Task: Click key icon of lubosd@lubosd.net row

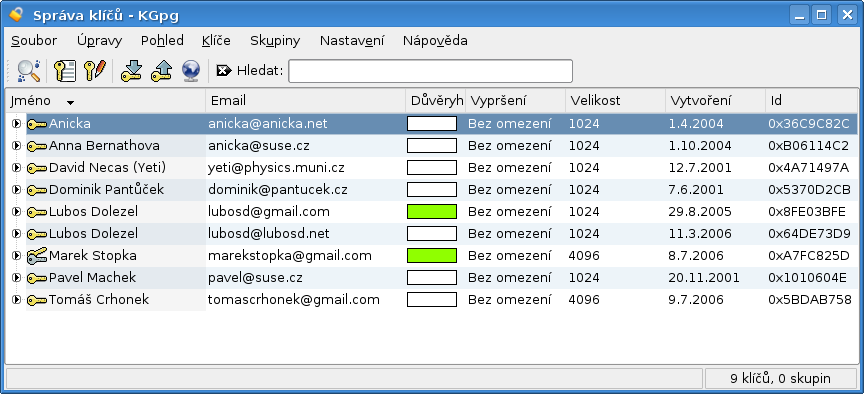Action: click(x=37, y=234)
